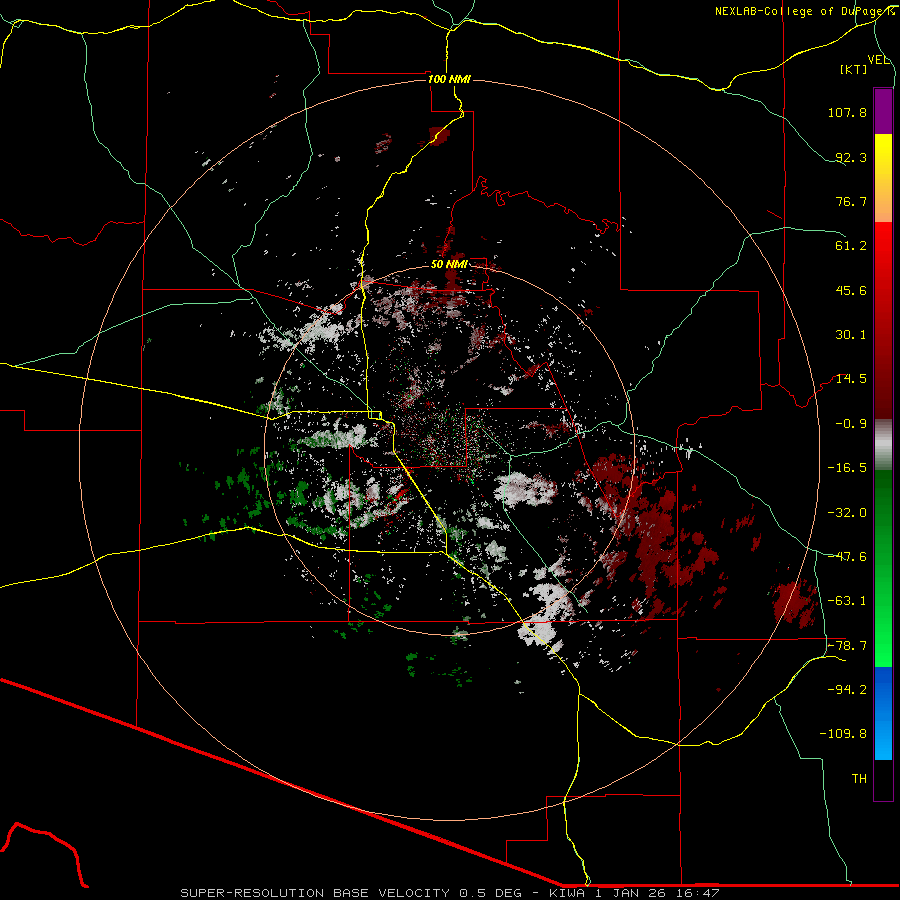Click the [KT] units label
The width and height of the screenshot is (900, 900).
(854, 69)
